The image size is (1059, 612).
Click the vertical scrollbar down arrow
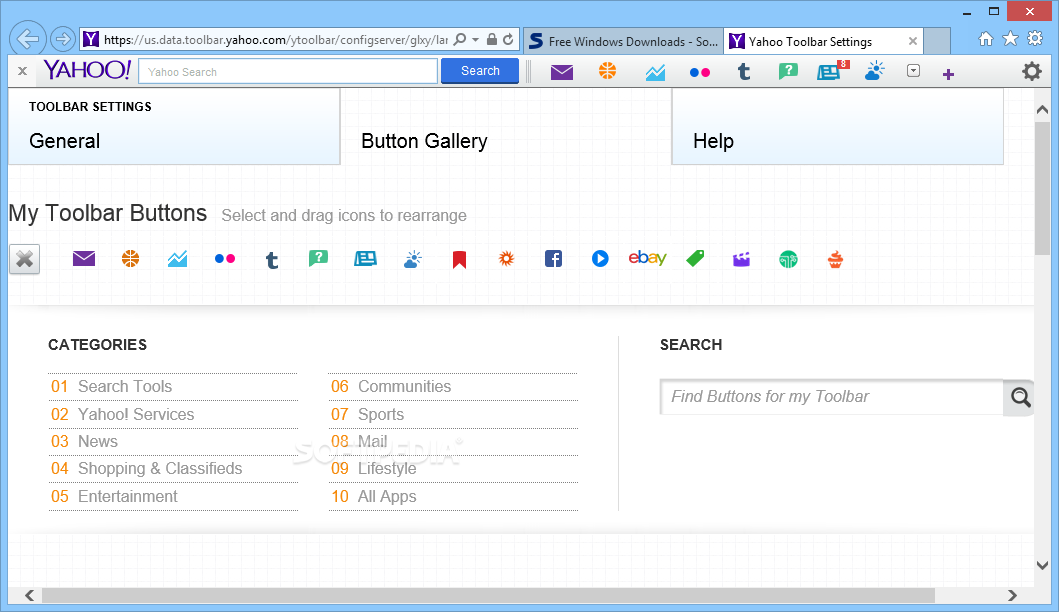click(x=1042, y=565)
